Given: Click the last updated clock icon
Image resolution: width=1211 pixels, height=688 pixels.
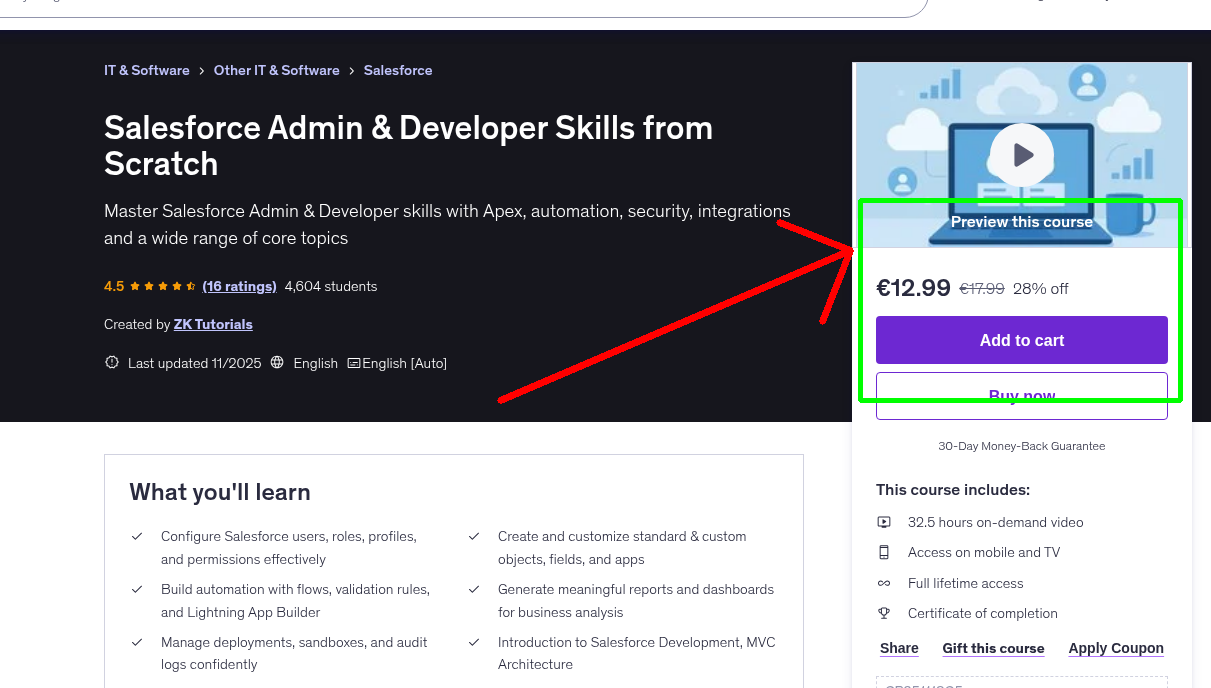Looking at the screenshot, I should coord(111,362).
